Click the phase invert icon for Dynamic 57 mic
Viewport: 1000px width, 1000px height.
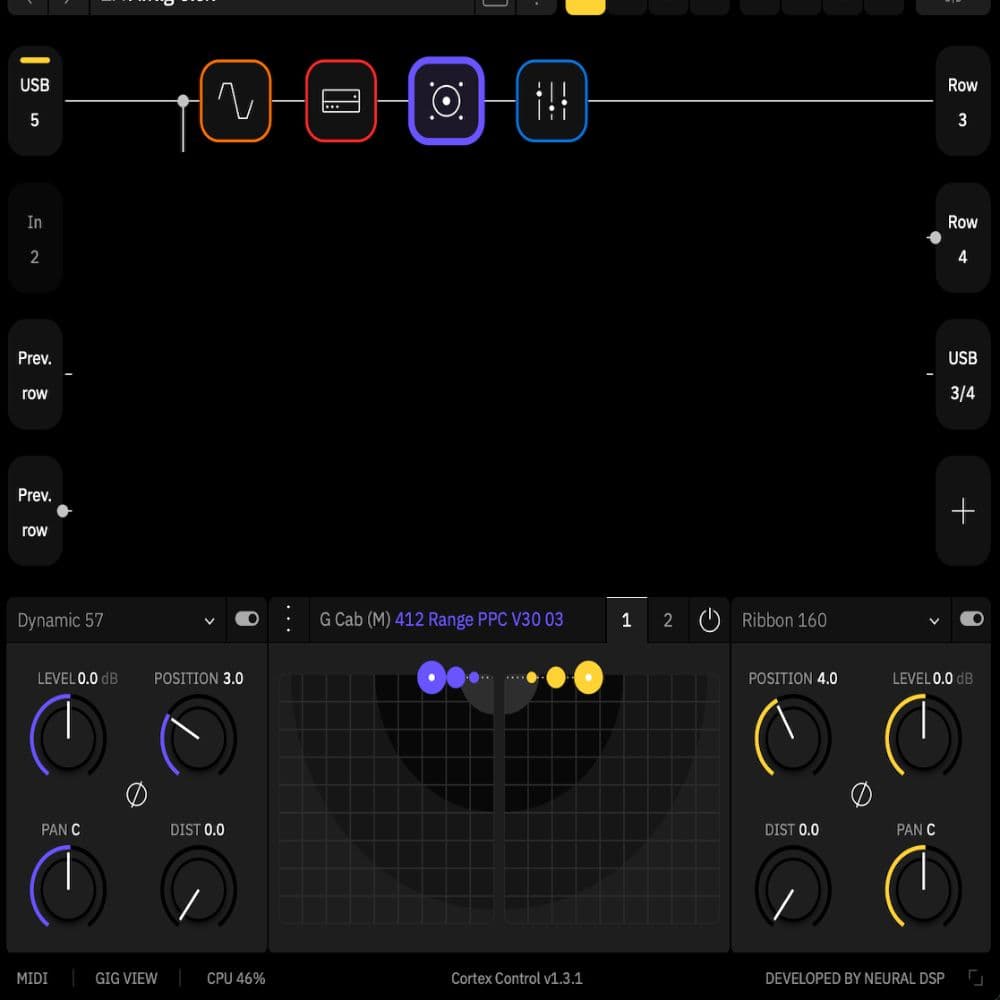point(138,795)
